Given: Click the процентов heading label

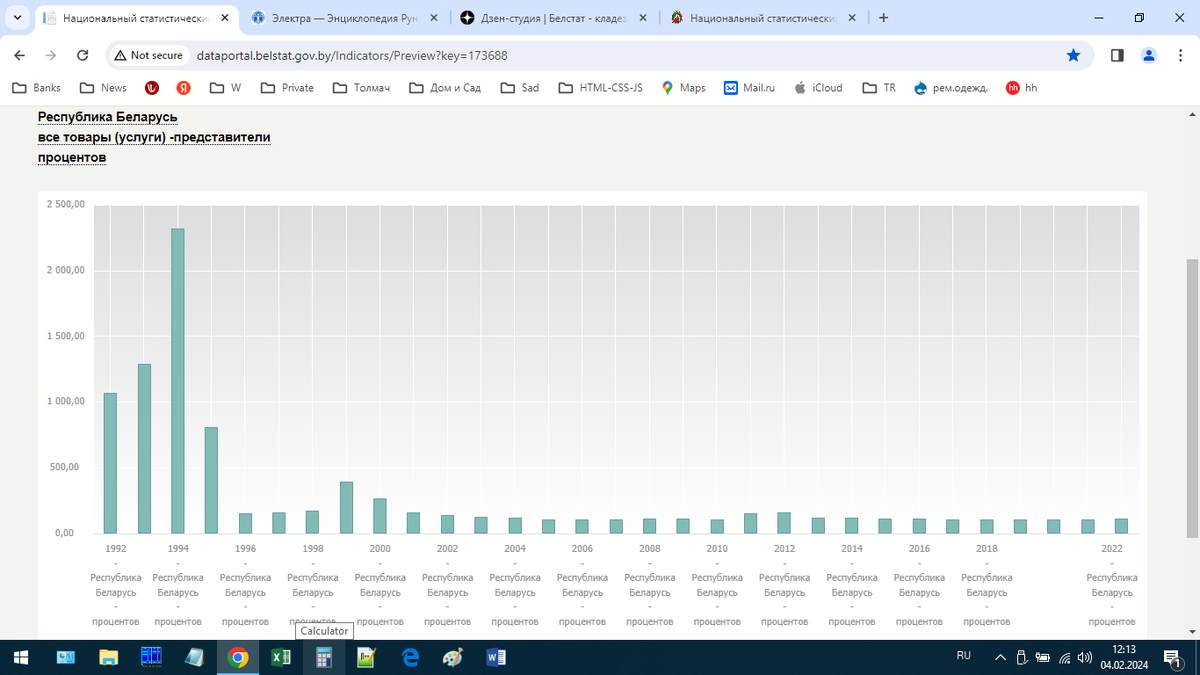Looking at the screenshot, I should click(72, 157).
